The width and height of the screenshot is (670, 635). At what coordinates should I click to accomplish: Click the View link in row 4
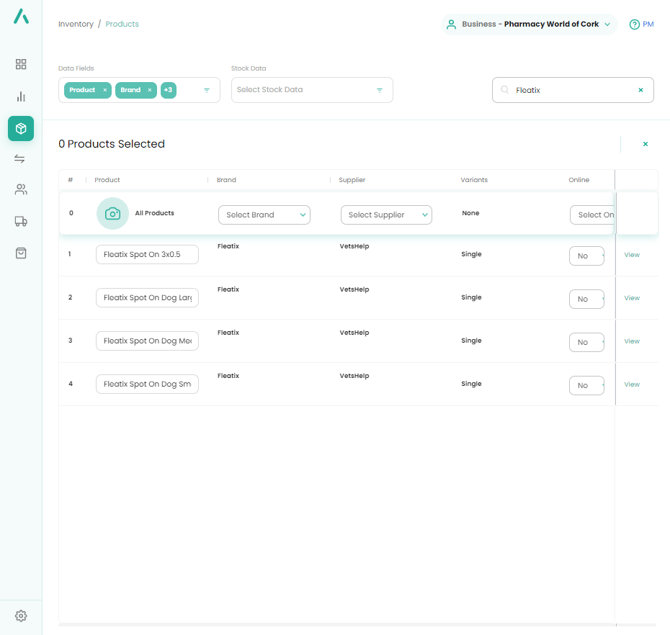[x=631, y=384]
